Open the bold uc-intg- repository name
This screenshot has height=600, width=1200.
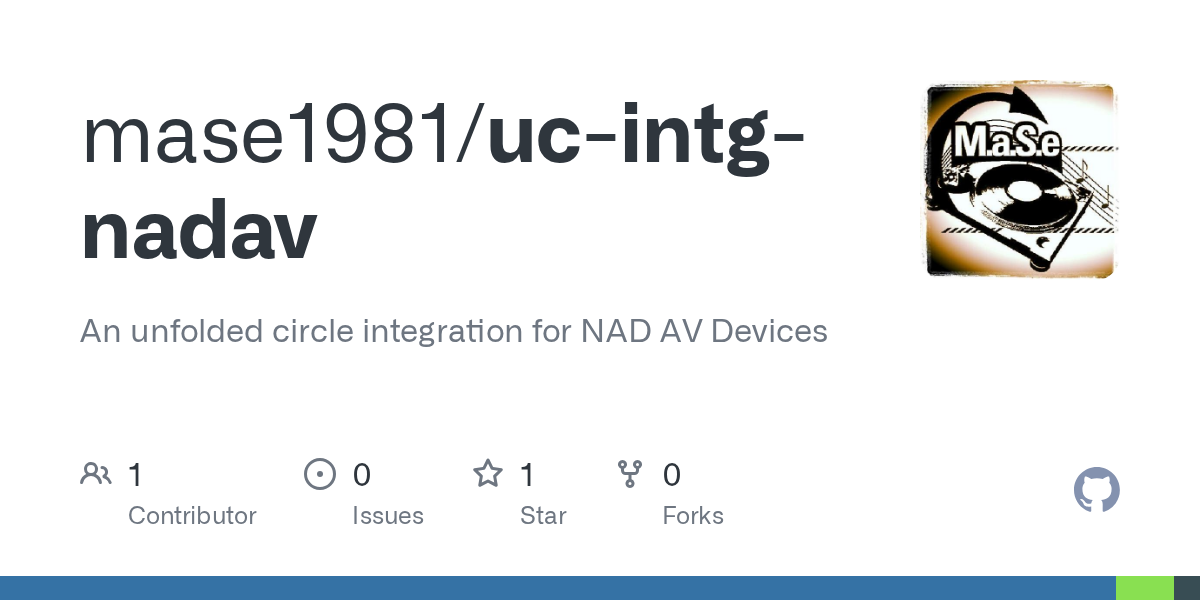(x=646, y=138)
